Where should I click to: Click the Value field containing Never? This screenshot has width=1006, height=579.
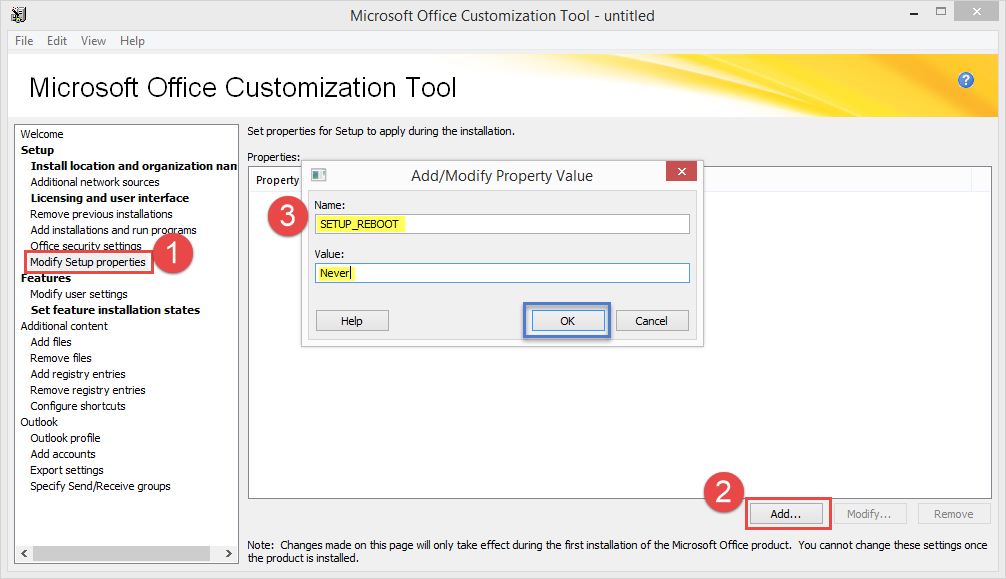pos(502,273)
